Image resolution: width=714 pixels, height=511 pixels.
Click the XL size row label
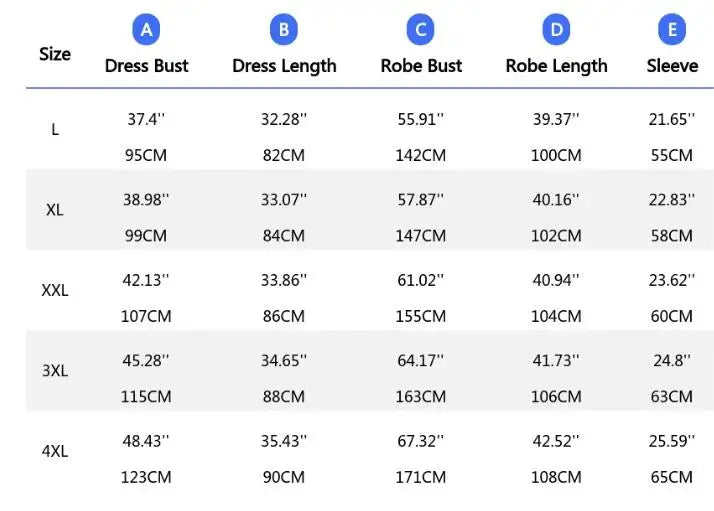pos(55,210)
